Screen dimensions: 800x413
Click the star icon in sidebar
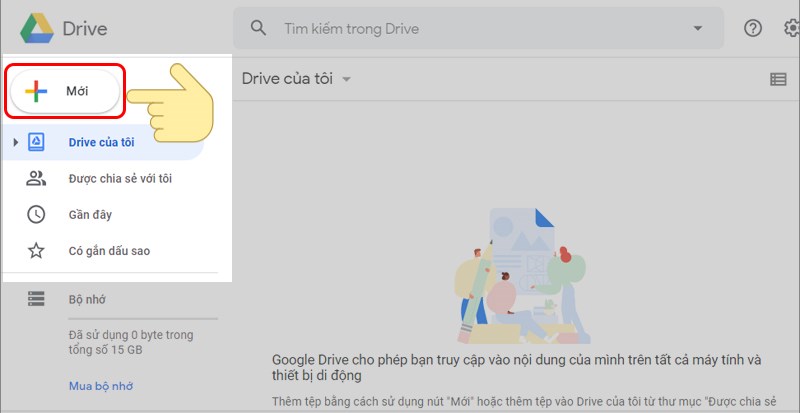coord(36,251)
